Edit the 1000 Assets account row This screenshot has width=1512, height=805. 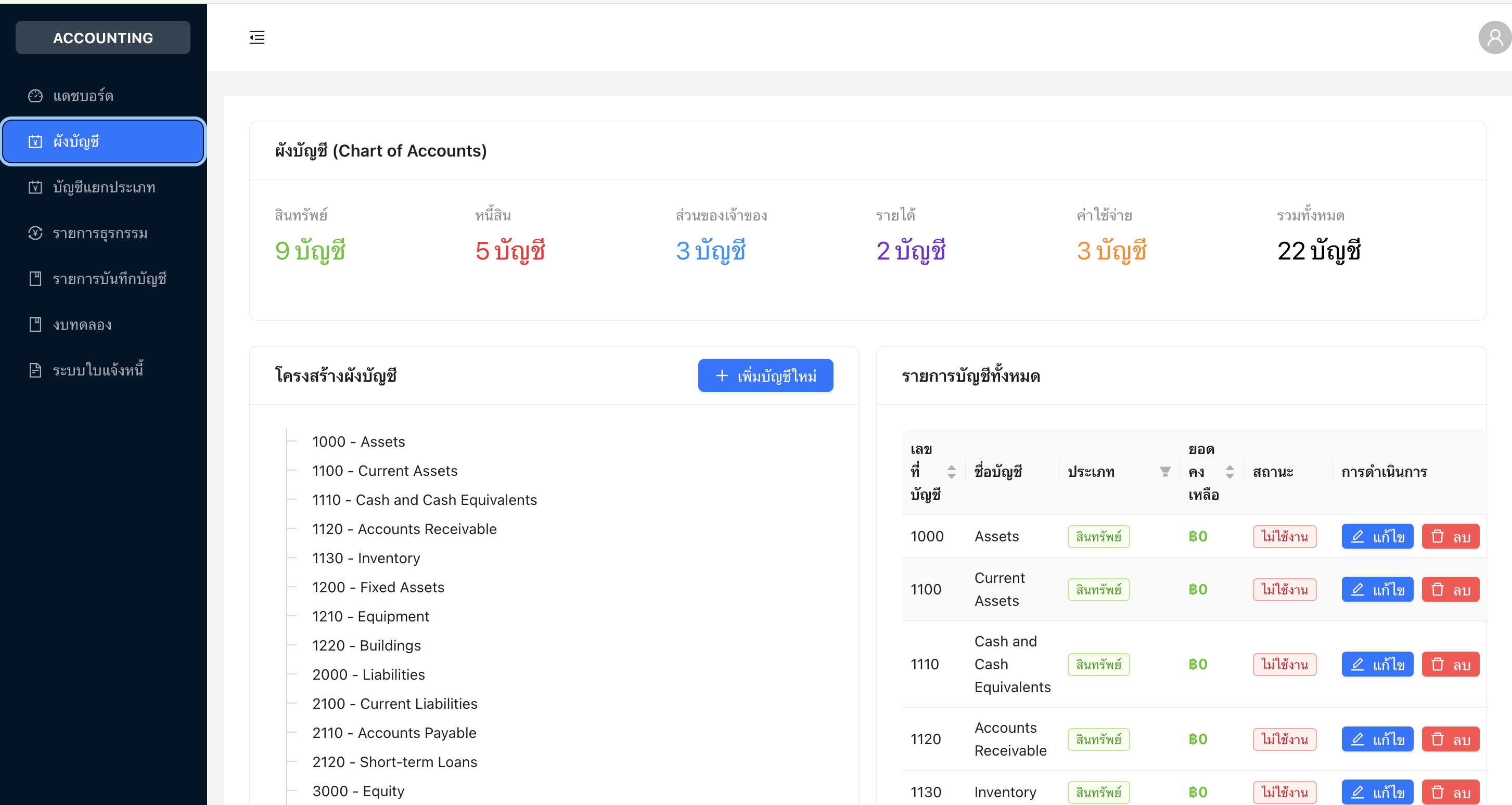click(x=1377, y=536)
